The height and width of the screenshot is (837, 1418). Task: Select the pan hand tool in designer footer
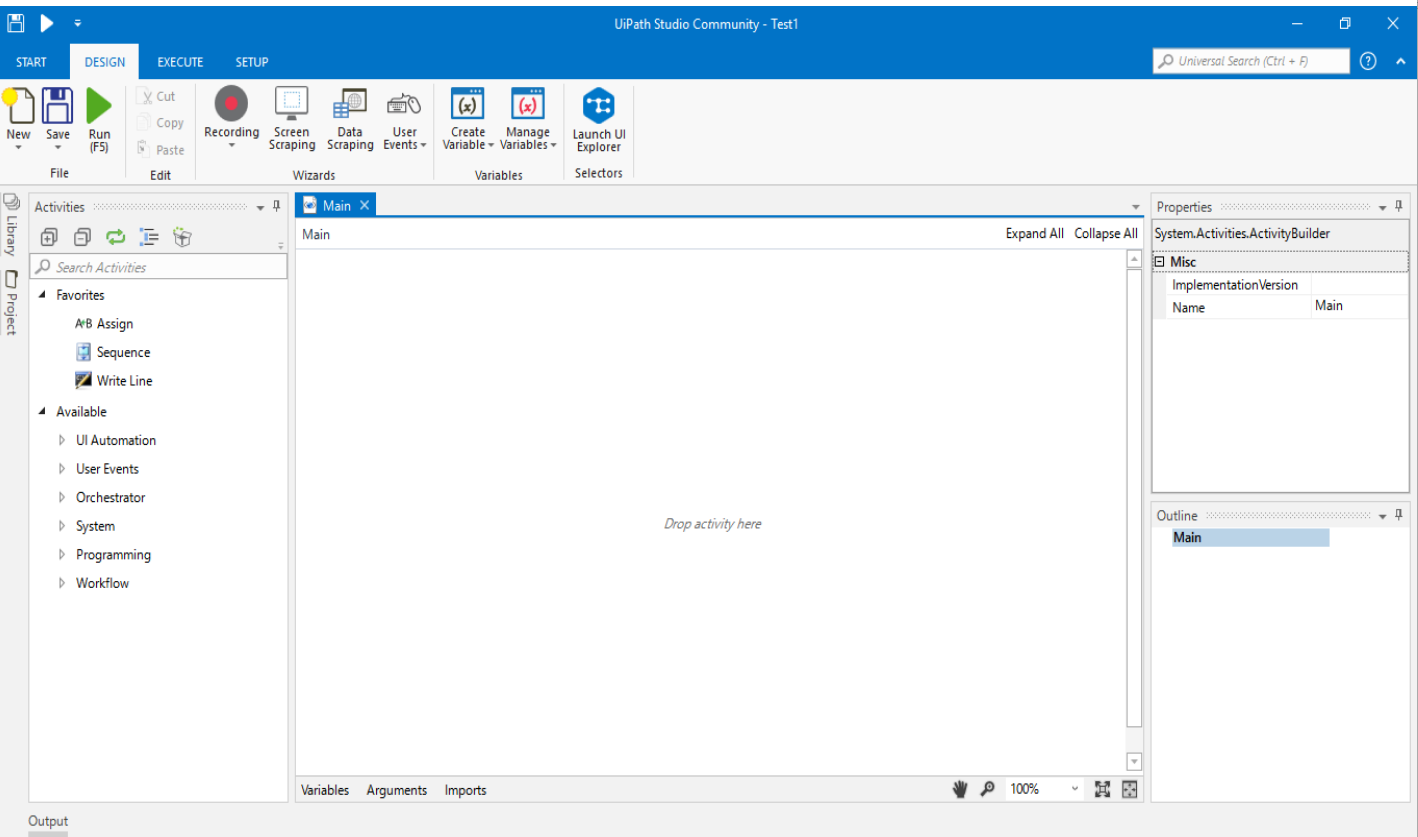pos(960,789)
